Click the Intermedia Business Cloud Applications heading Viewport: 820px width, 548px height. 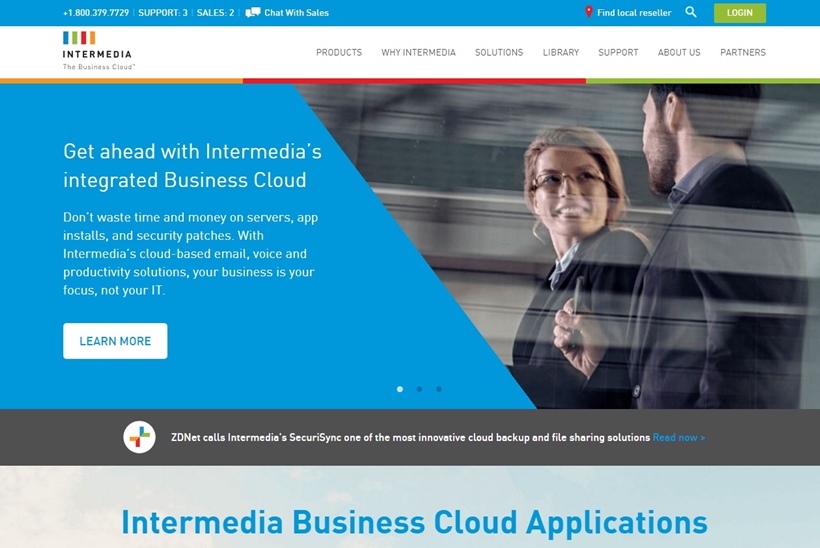point(414,522)
